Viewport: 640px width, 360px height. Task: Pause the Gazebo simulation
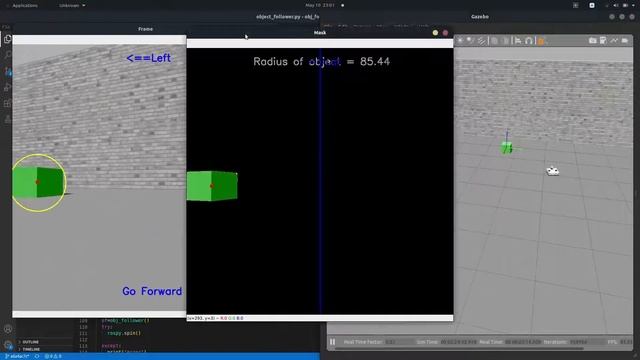pos(332,342)
